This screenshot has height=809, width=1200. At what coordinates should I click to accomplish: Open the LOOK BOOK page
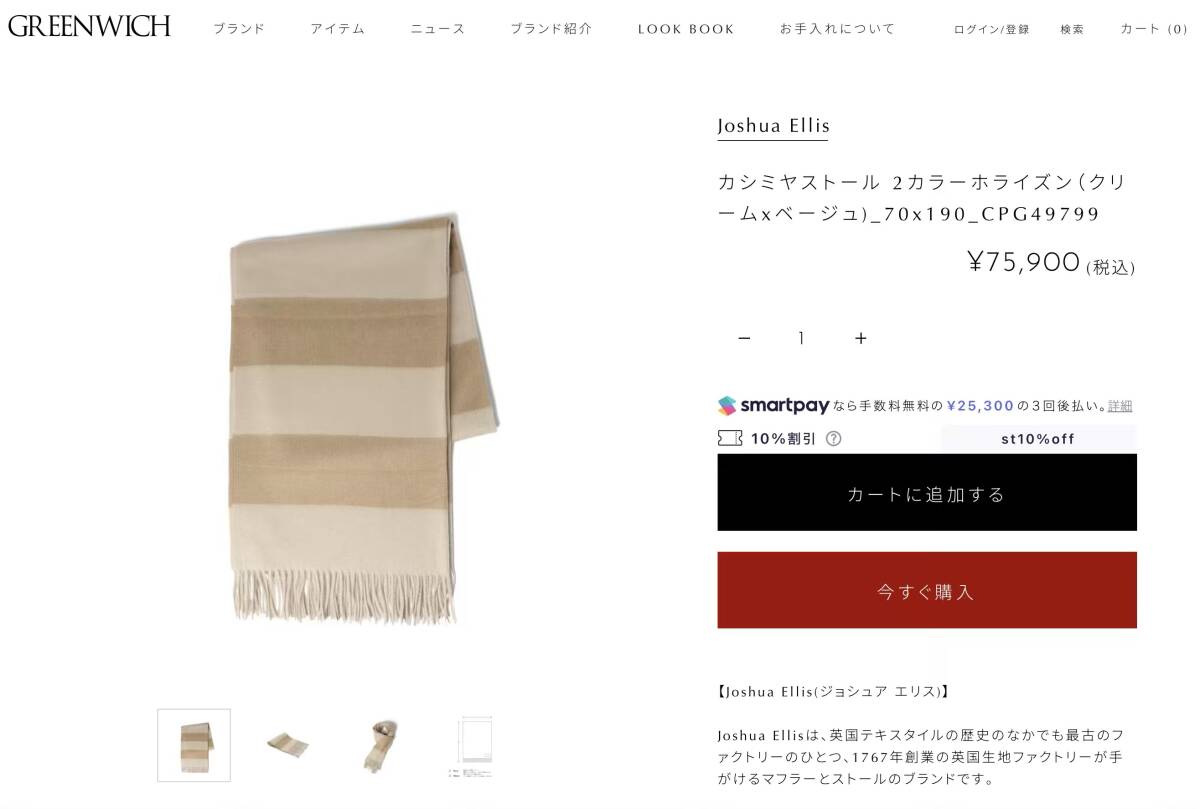tap(686, 29)
